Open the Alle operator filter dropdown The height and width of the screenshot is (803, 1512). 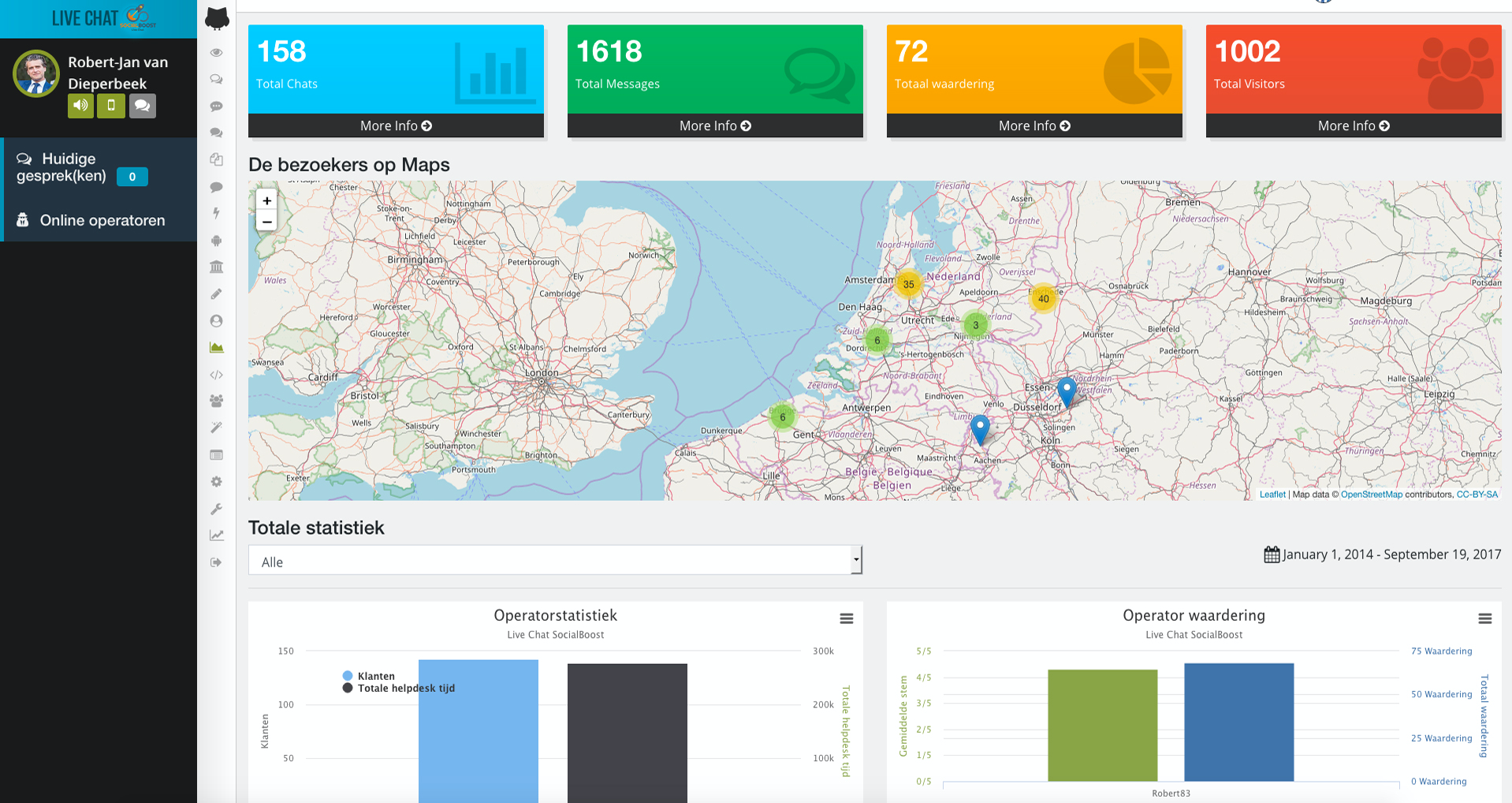(x=555, y=562)
